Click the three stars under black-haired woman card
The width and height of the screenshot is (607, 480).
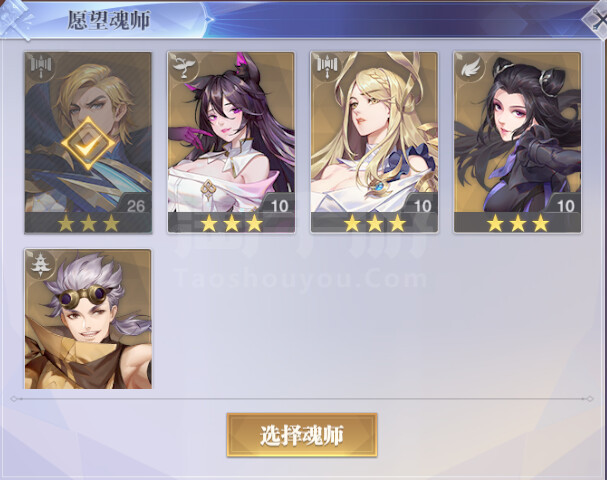[x=518, y=223]
